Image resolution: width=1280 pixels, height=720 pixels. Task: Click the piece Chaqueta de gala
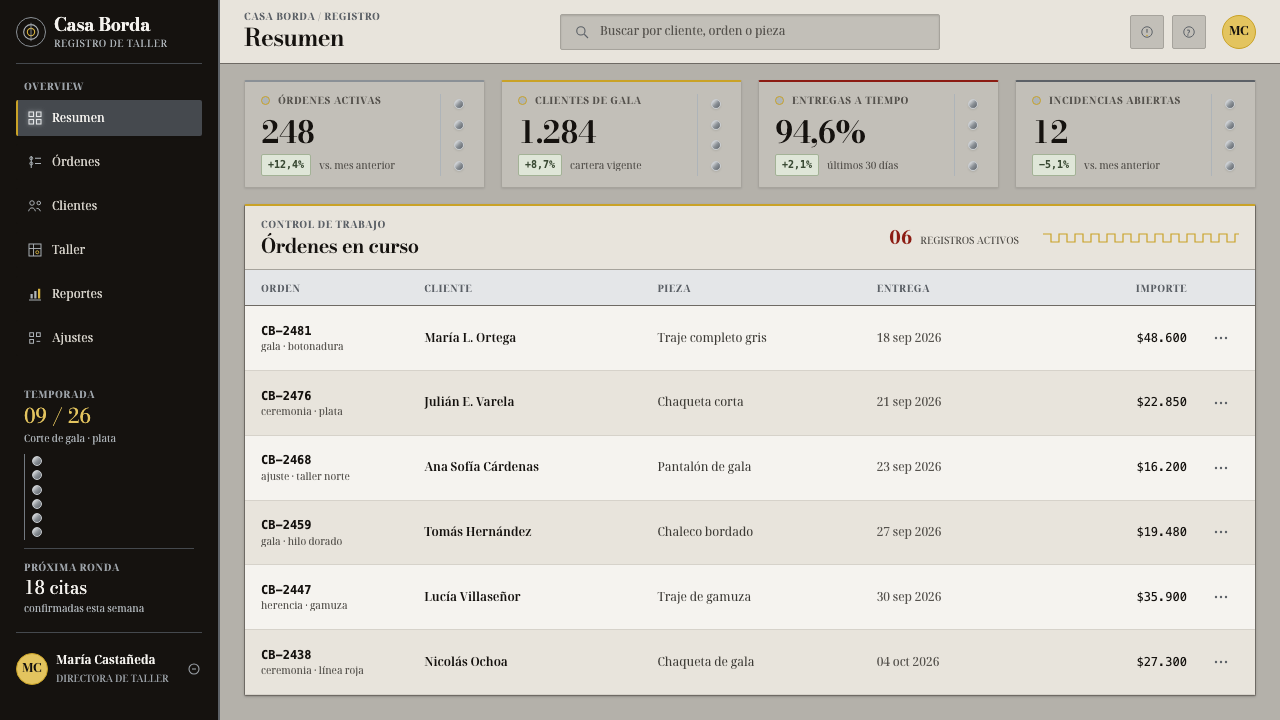point(706,662)
